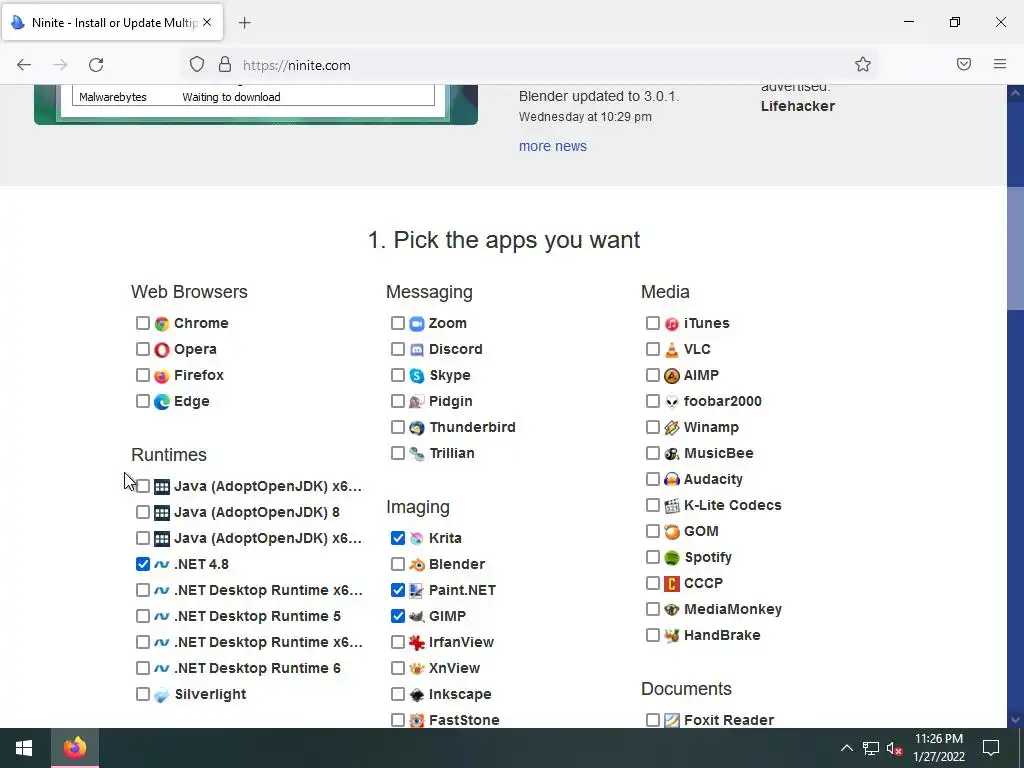Check the foobar2000 checkbox
This screenshot has width=1024, height=768.
[x=652, y=402]
